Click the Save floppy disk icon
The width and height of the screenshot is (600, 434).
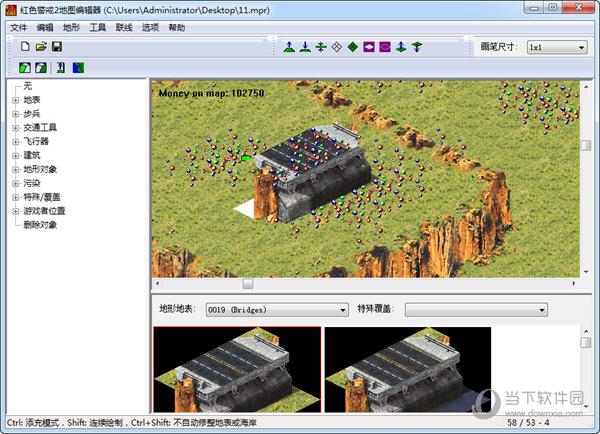point(57,47)
